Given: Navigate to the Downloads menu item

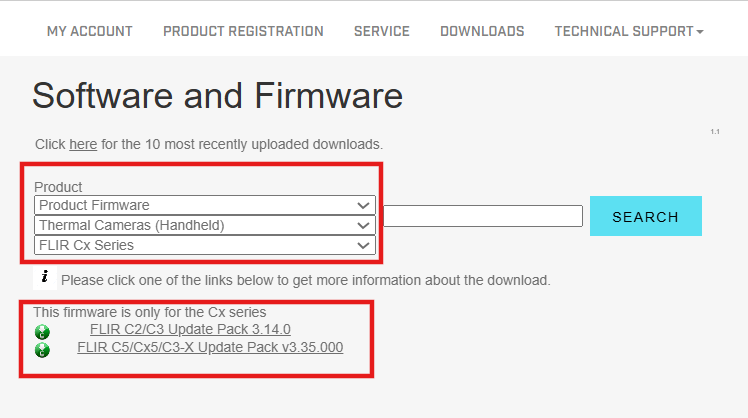Looking at the screenshot, I should (x=482, y=31).
